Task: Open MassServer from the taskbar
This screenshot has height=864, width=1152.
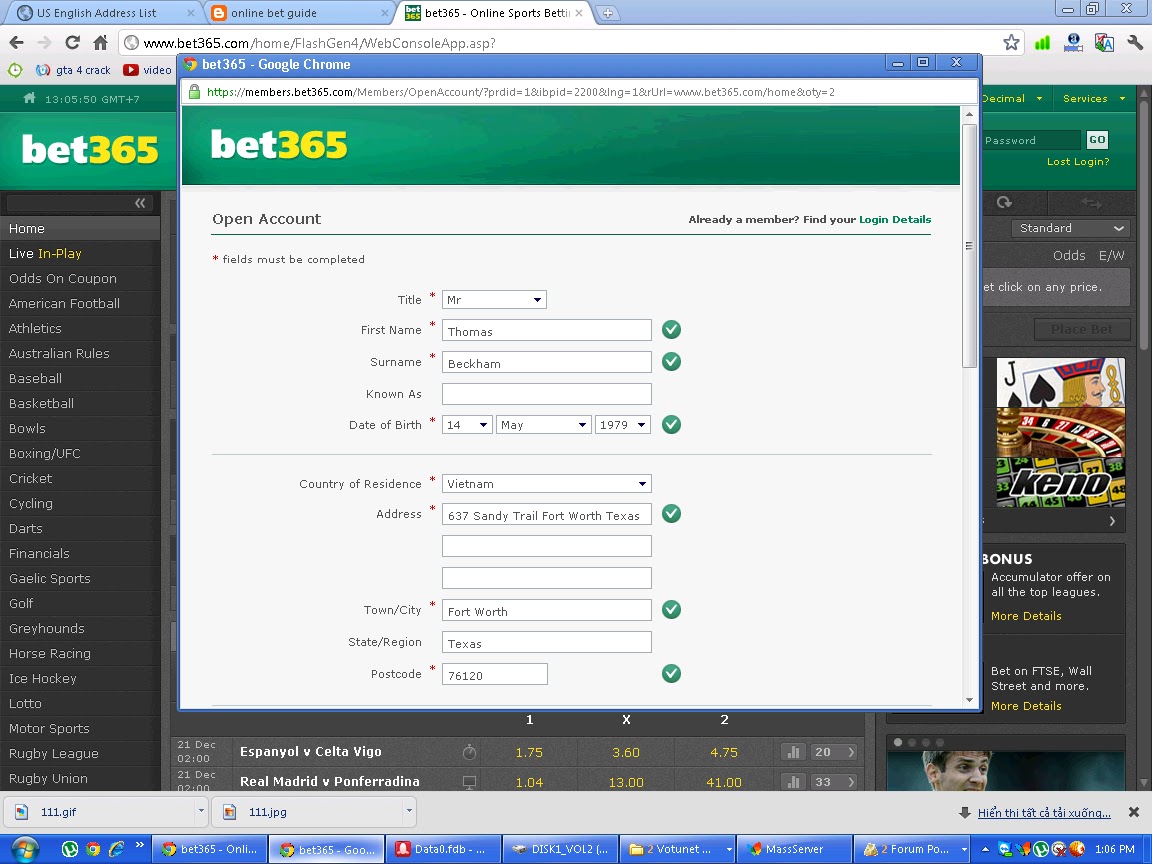Action: [794, 849]
